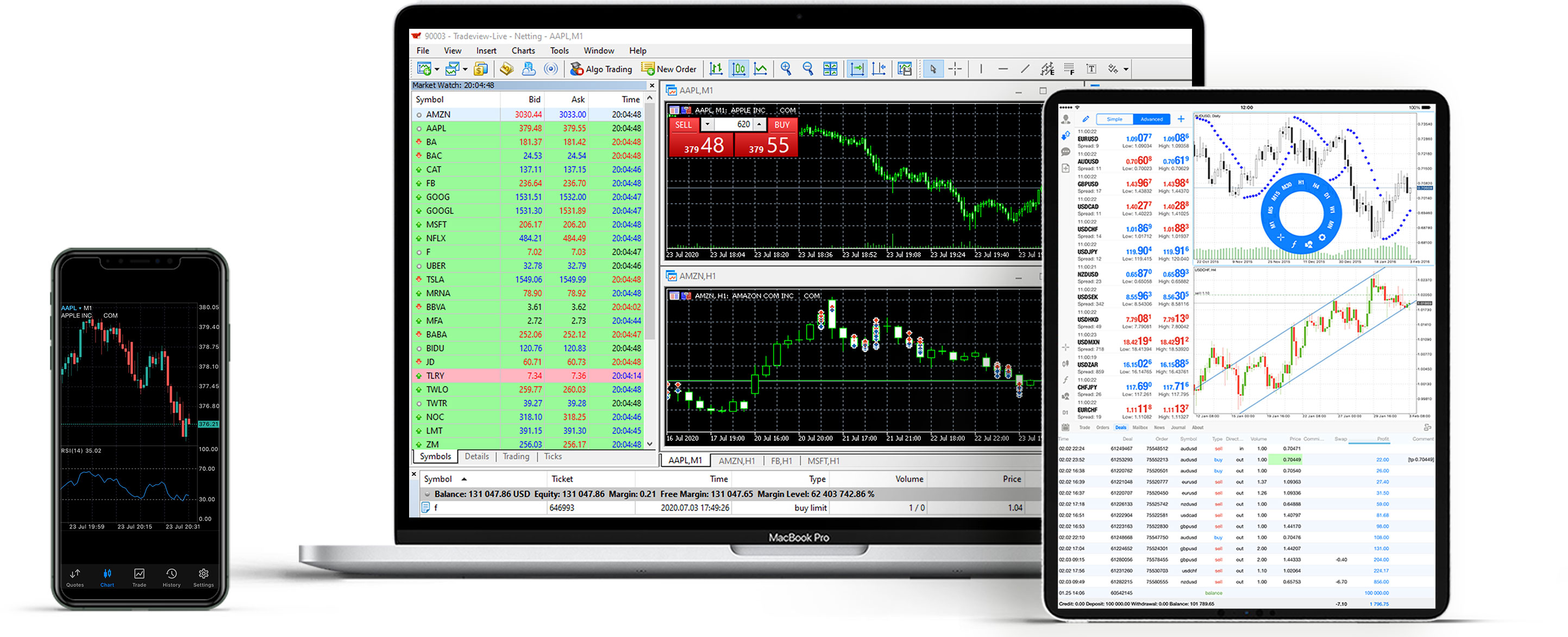Screen dimensions: 1568x637
Task: Click the Signals radio-wave icon
Action: 551,69
